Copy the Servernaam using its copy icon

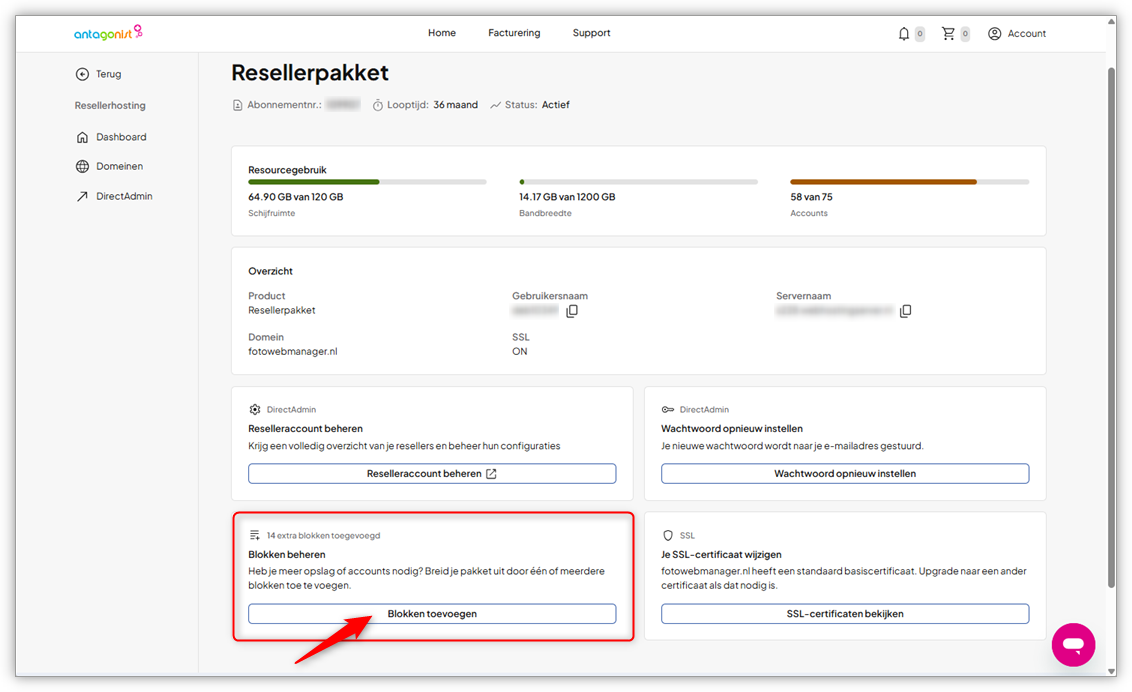[x=905, y=310]
